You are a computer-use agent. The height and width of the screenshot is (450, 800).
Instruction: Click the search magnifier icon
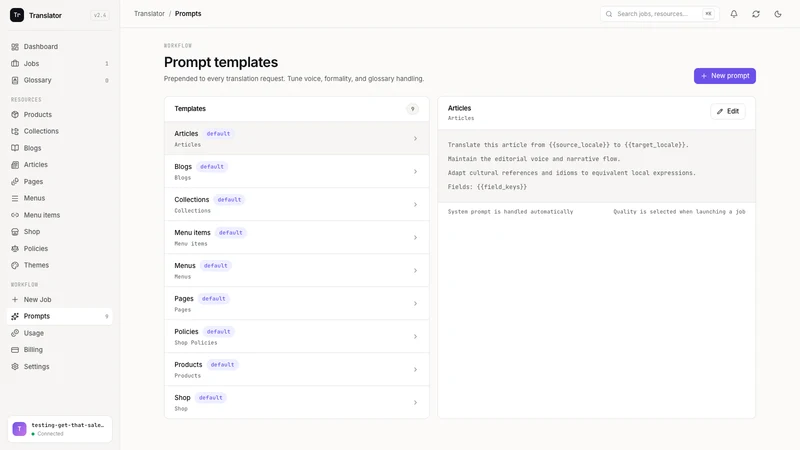[609, 14]
